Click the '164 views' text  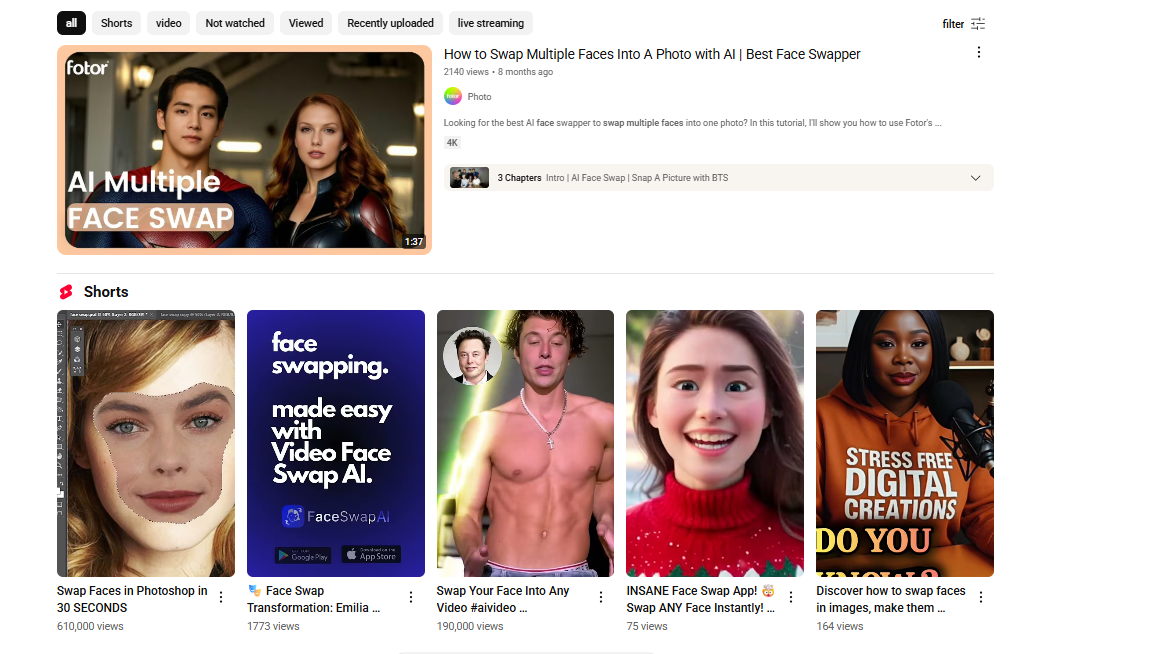click(x=840, y=626)
